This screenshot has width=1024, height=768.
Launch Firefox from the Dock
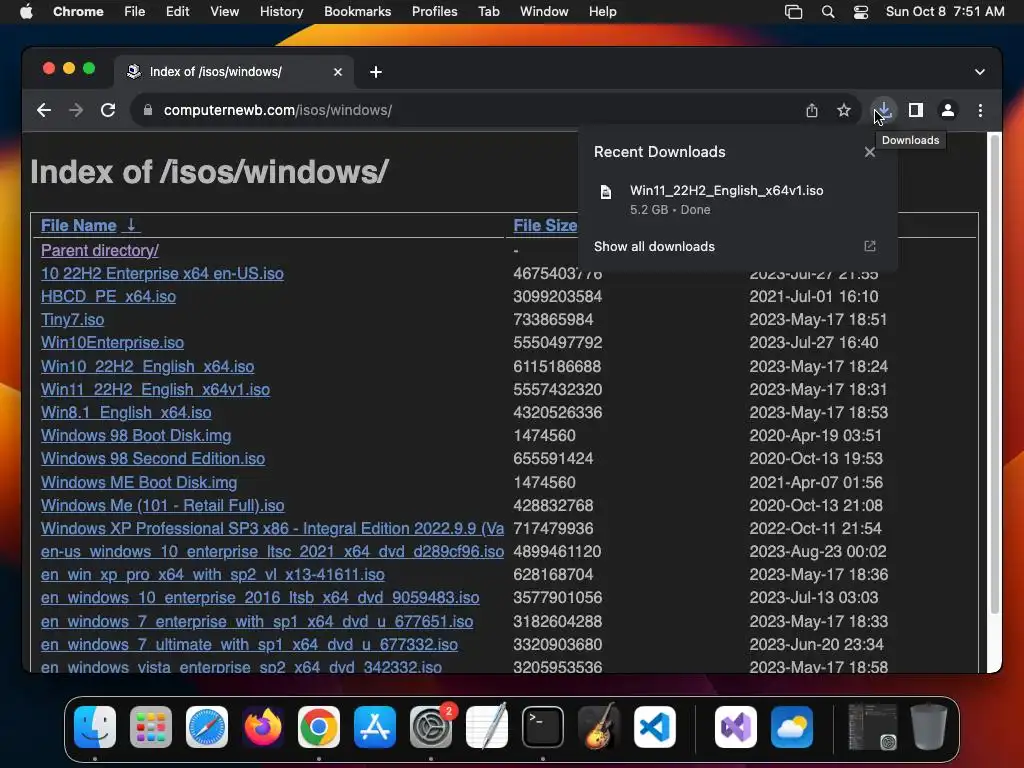pos(263,727)
